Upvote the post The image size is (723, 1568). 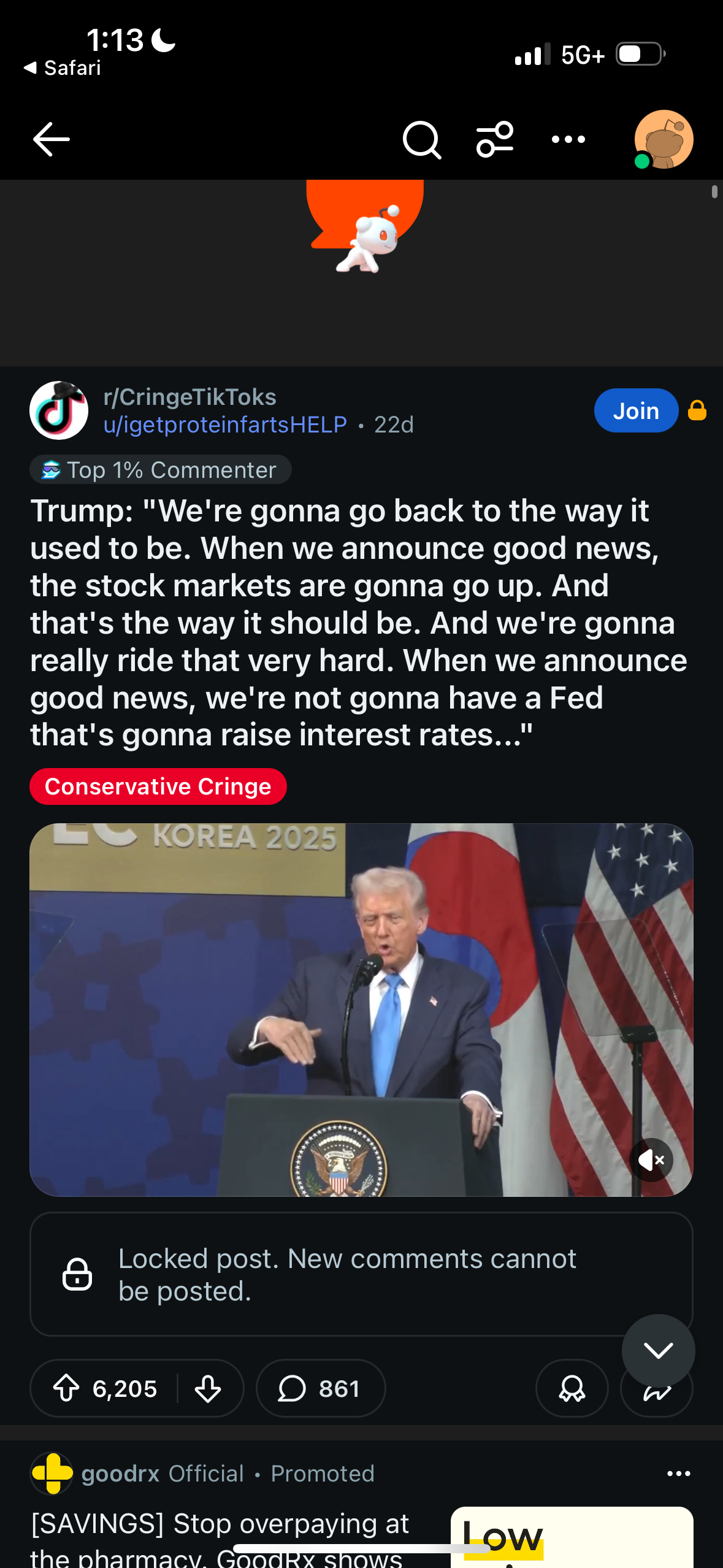pyautogui.click(x=66, y=1388)
